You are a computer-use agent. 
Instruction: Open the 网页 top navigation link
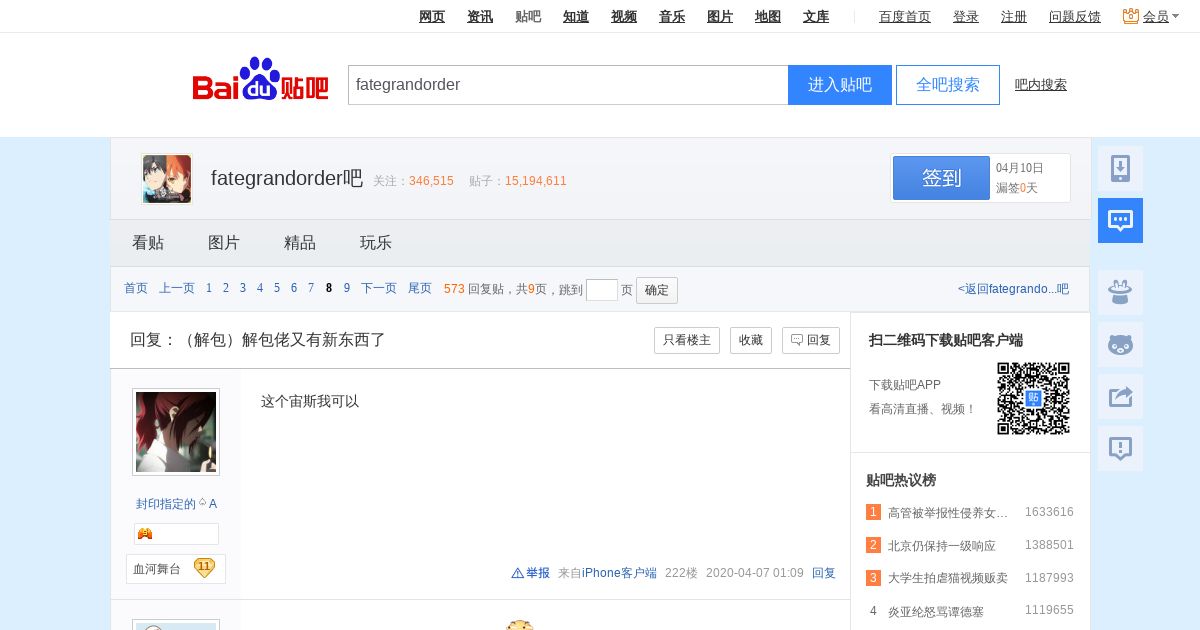coord(432,16)
